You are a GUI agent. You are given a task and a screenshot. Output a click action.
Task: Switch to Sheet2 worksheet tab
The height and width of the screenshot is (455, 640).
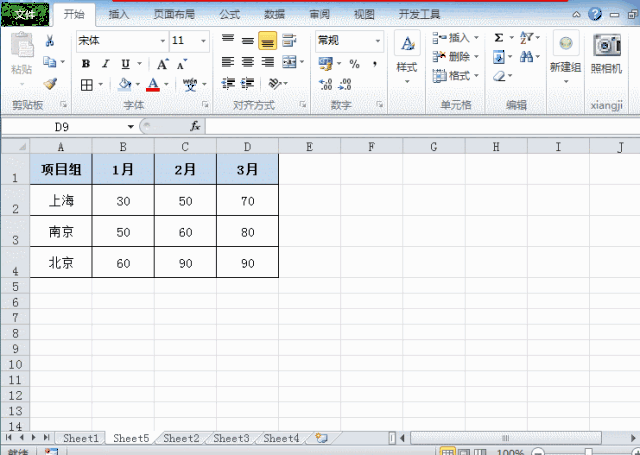[181, 438]
